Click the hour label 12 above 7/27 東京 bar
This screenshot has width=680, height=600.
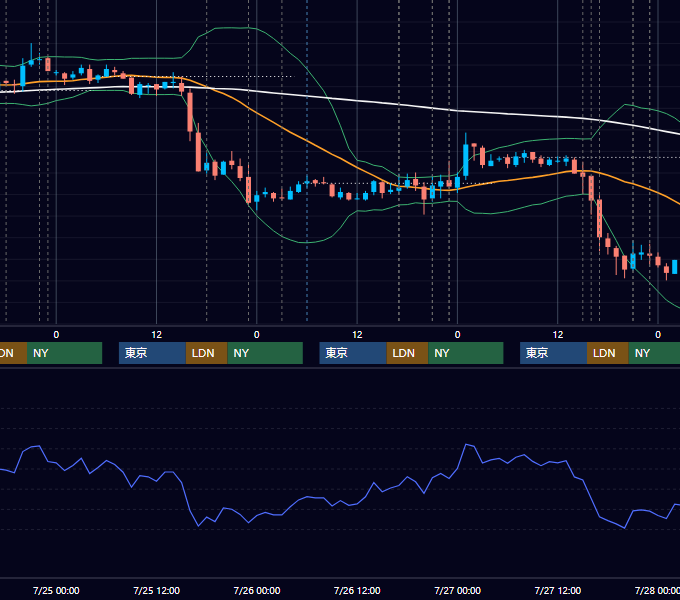tap(558, 335)
